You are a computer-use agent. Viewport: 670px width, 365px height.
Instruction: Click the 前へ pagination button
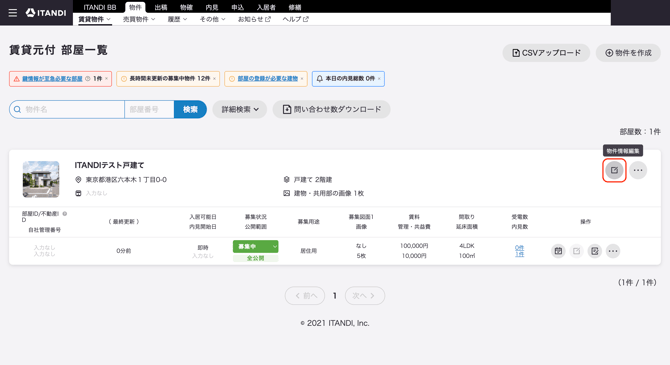tap(305, 296)
